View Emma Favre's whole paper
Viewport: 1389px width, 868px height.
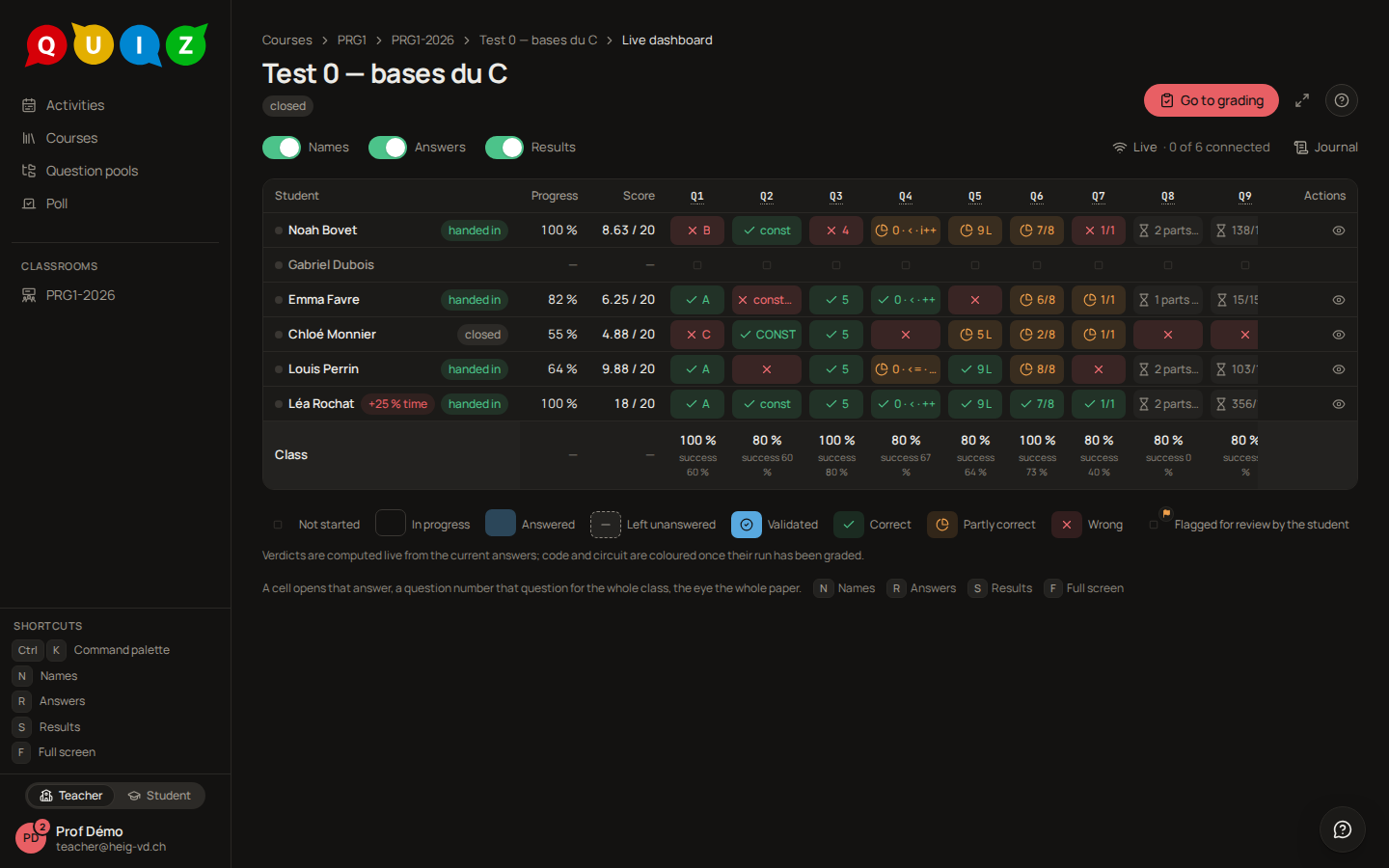pyautogui.click(x=1339, y=300)
